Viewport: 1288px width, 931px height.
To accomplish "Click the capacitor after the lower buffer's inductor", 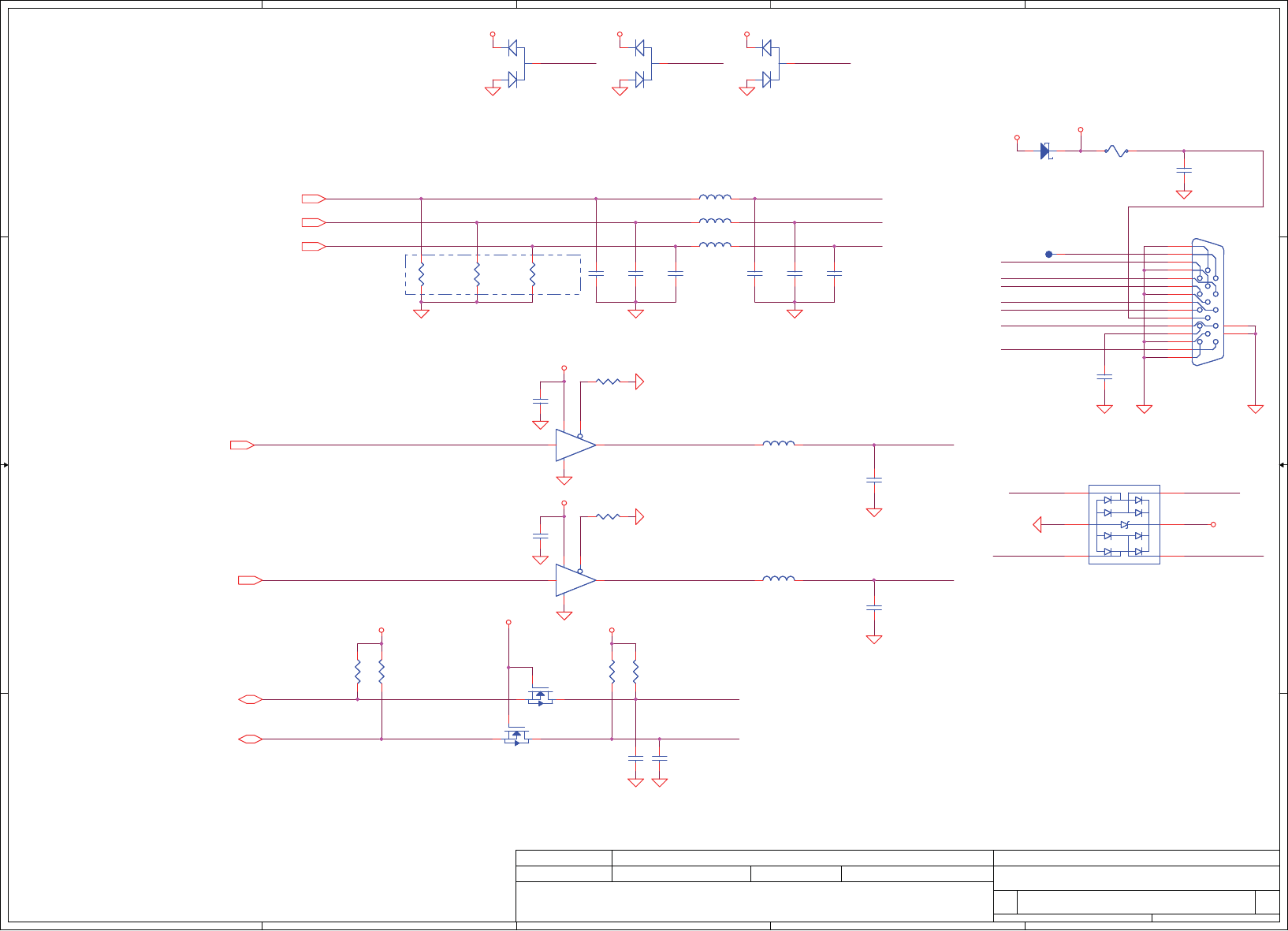I will [x=873, y=607].
